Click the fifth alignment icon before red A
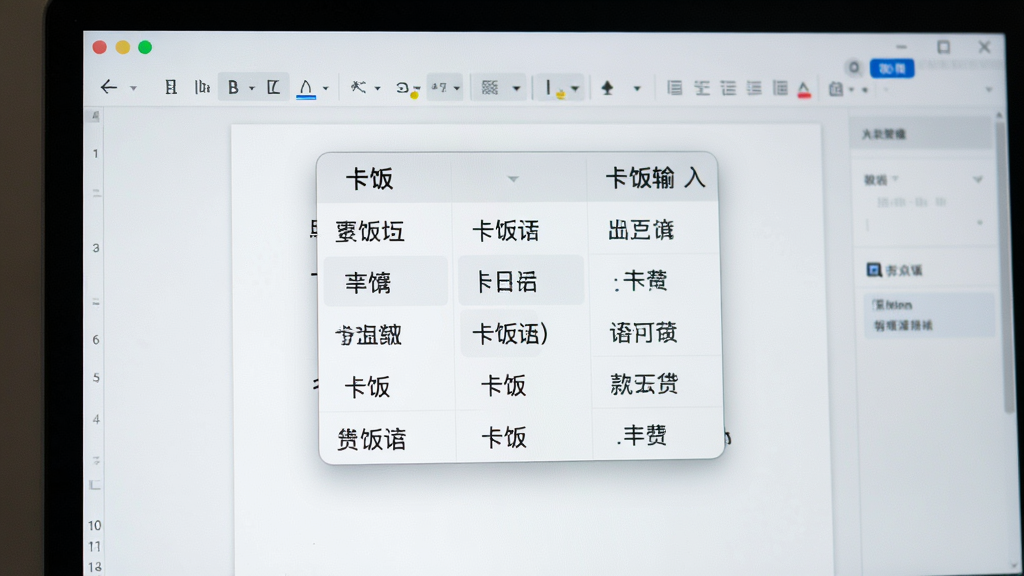The width and height of the screenshot is (1024, 576). 780,88
